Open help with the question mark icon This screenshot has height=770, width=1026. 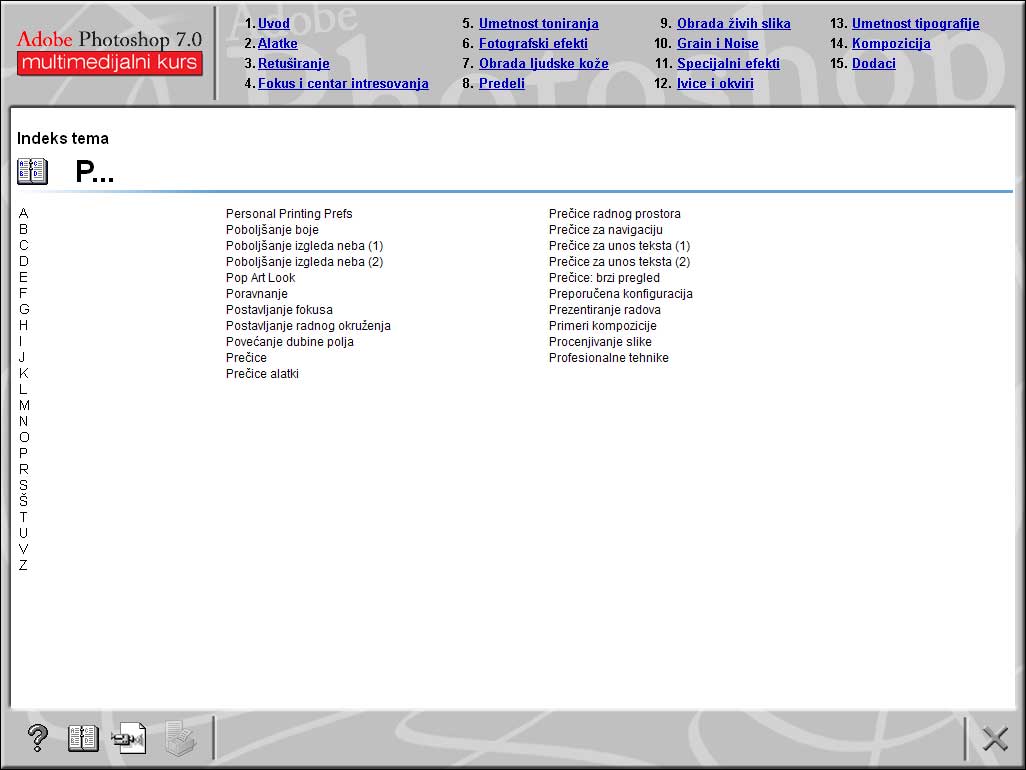tap(37, 738)
